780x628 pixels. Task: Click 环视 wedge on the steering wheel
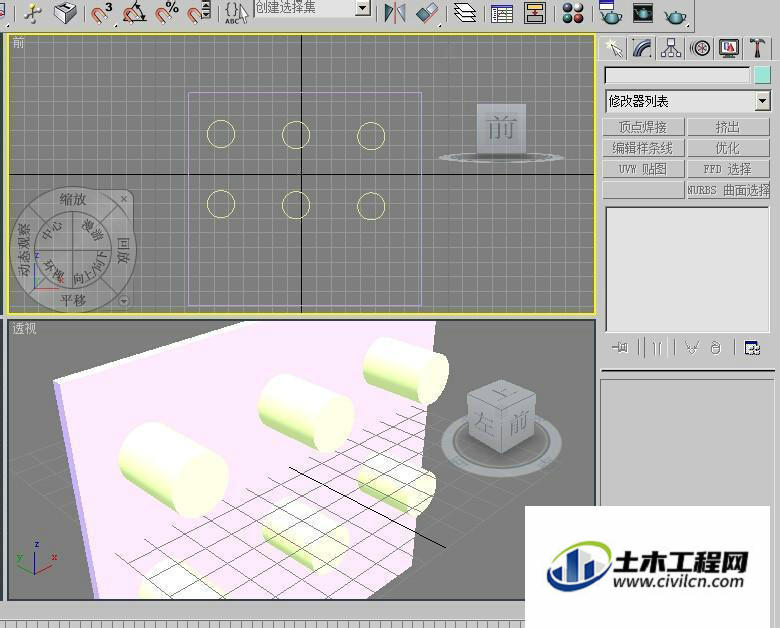click(x=54, y=269)
